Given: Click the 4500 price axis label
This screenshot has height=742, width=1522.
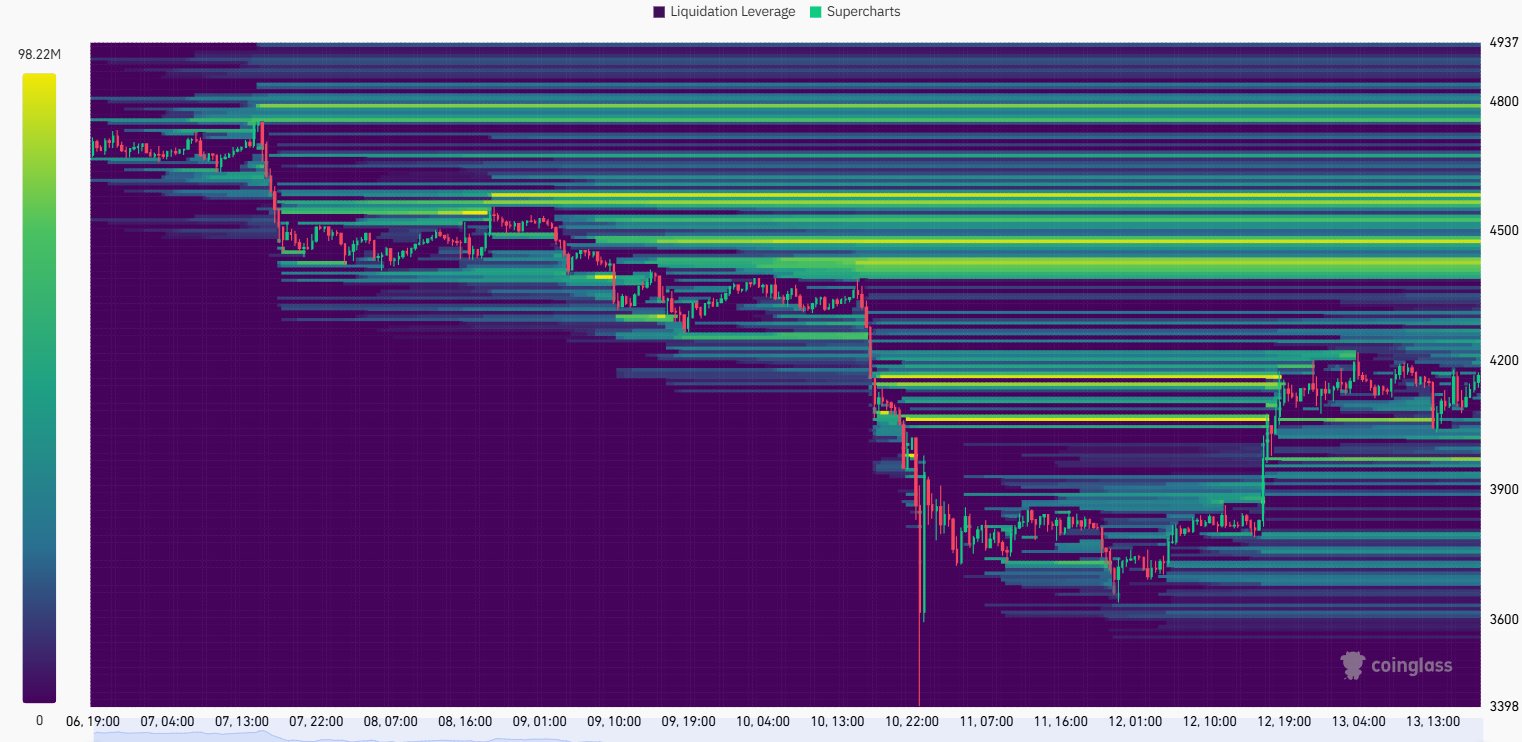Looking at the screenshot, I should point(1504,231).
